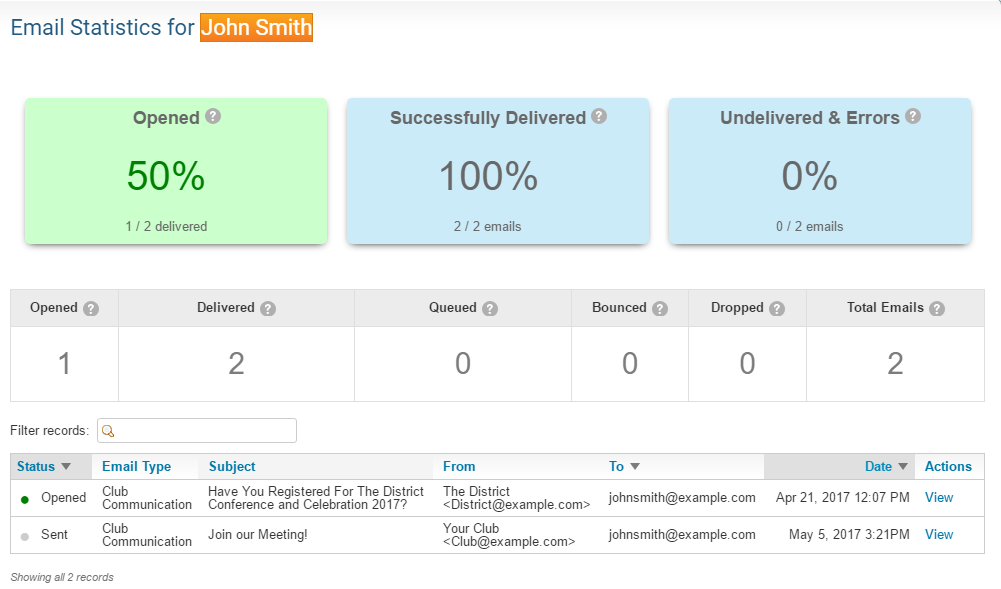Image resolution: width=1001 pixels, height=589 pixels.
Task: View the District Conference email details
Action: 938,497
